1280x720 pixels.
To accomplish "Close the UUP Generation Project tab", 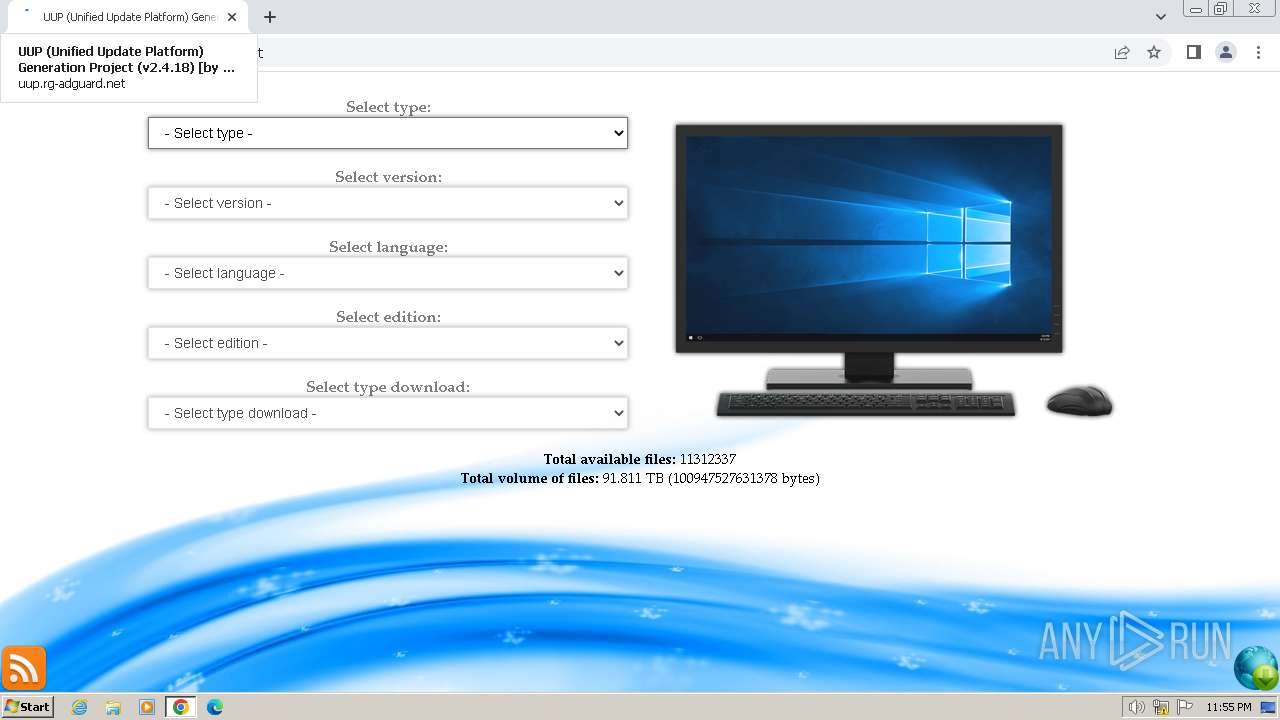I will click(x=232, y=17).
